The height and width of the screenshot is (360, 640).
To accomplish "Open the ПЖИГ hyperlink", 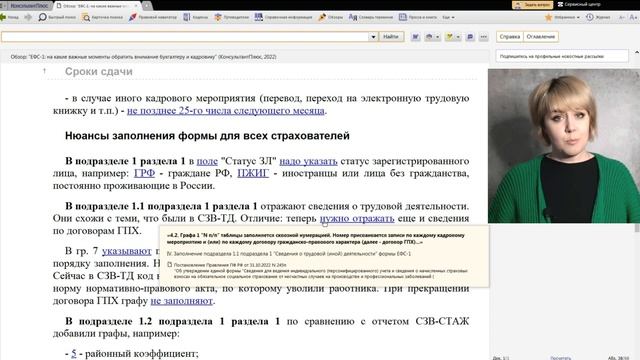I will coord(253,173).
